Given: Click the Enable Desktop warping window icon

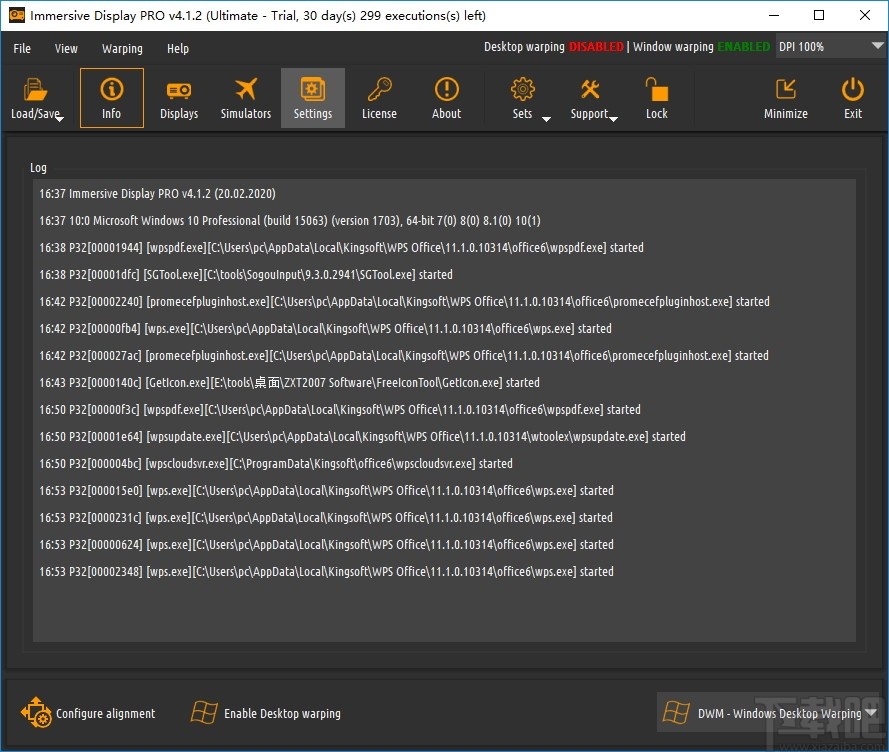Looking at the screenshot, I should click(x=204, y=712).
